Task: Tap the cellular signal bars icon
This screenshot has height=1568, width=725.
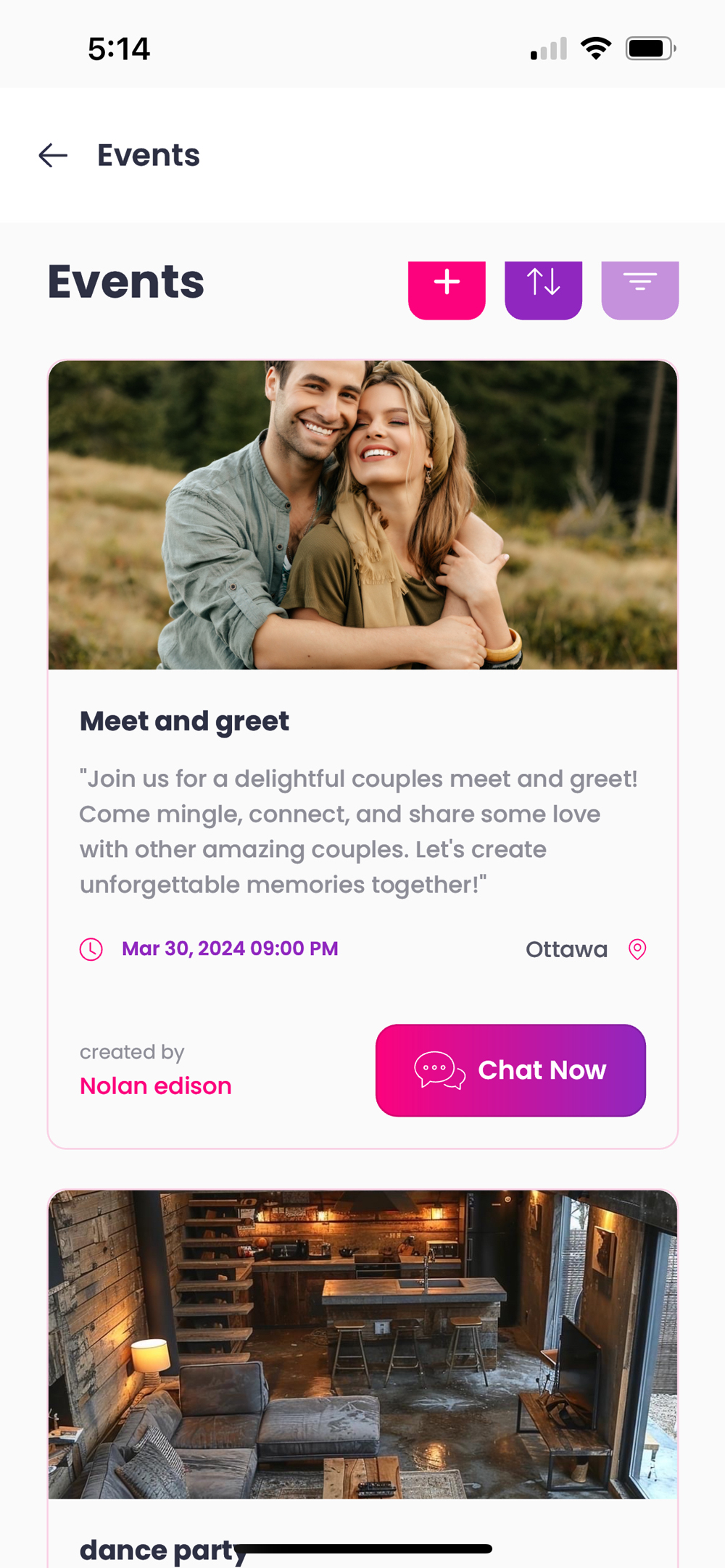Action: [x=549, y=49]
